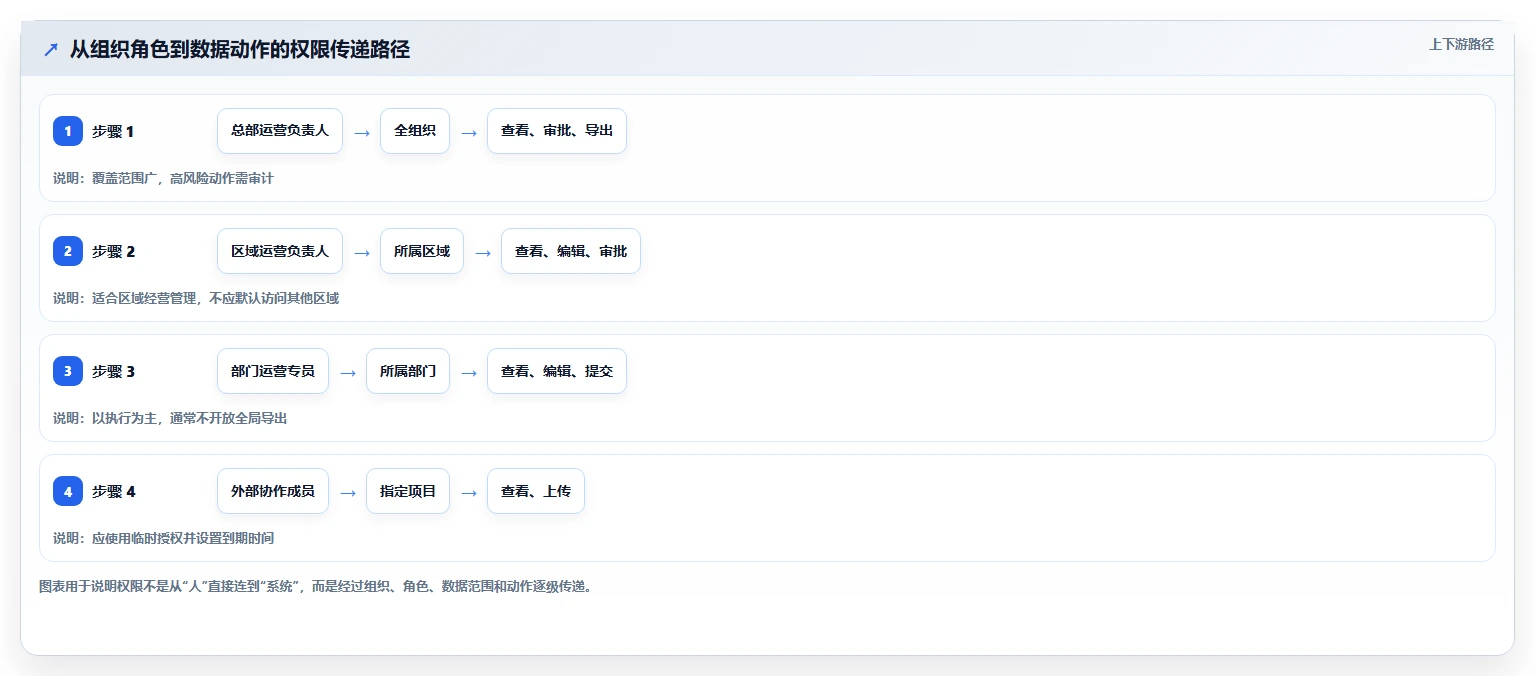Select the 查看、审批、导出 actions box

click(x=557, y=131)
